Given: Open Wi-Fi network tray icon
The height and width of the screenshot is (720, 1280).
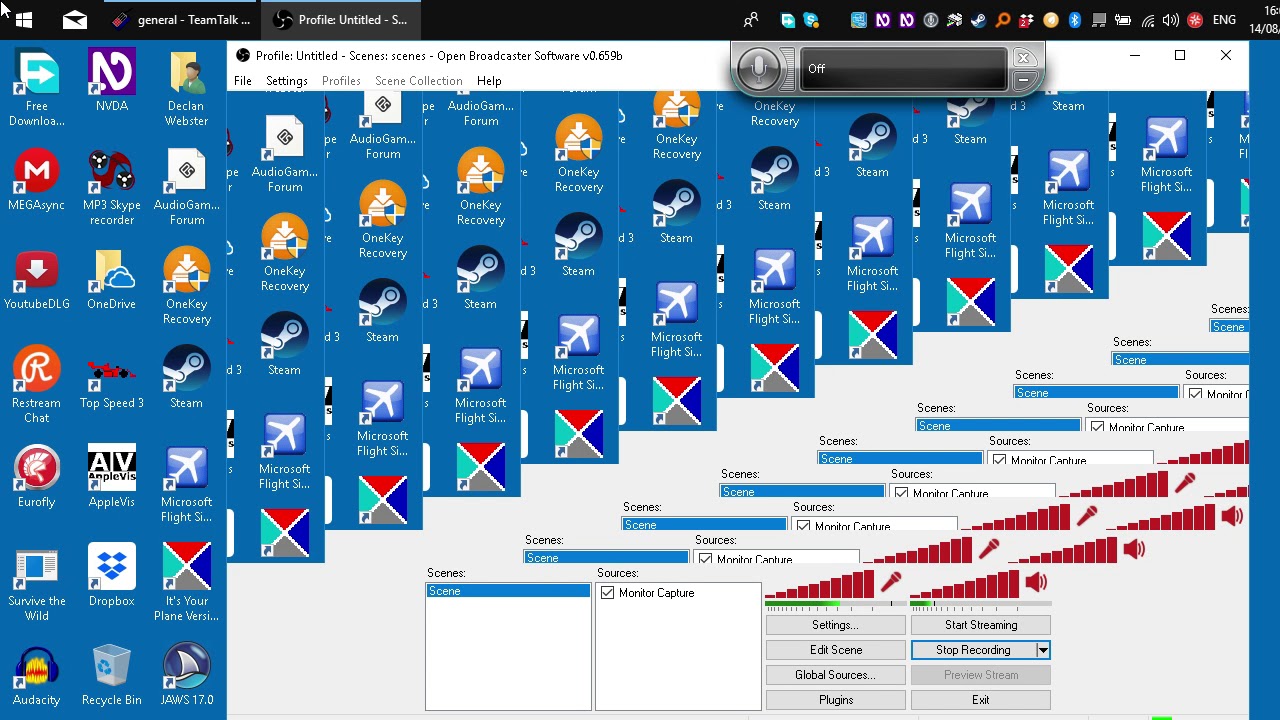Looking at the screenshot, I should click(x=1147, y=19).
